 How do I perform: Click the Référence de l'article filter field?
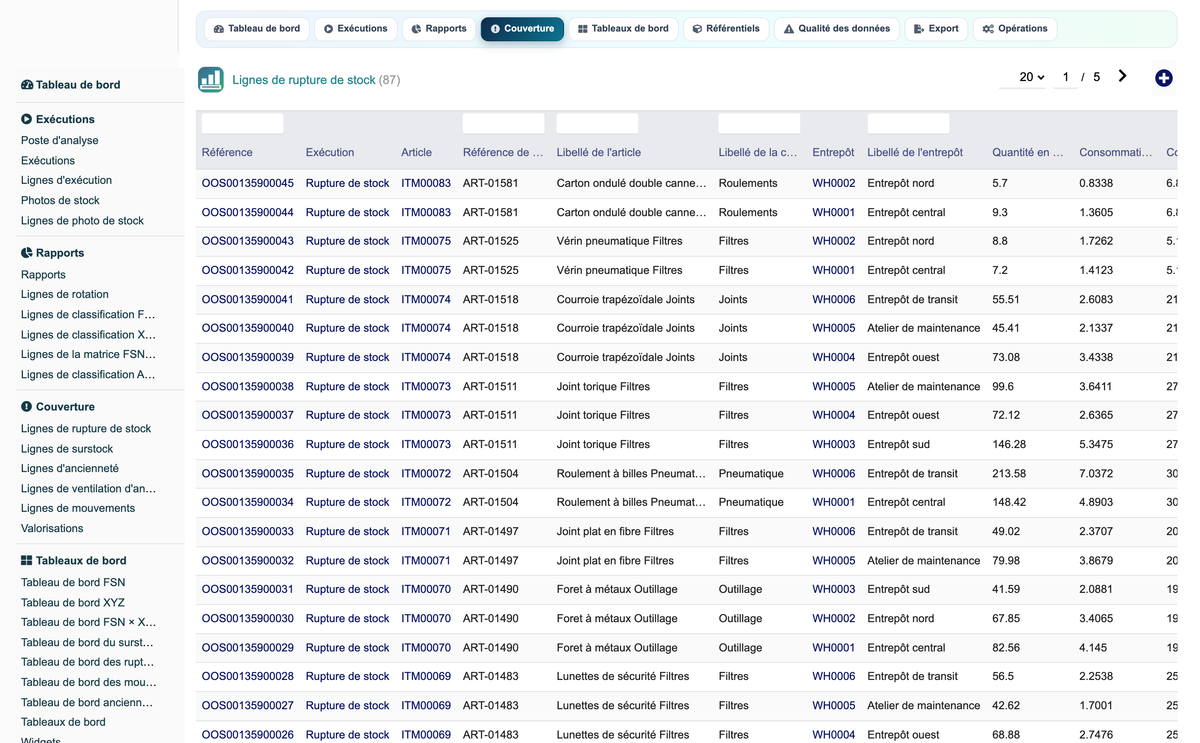pos(504,123)
